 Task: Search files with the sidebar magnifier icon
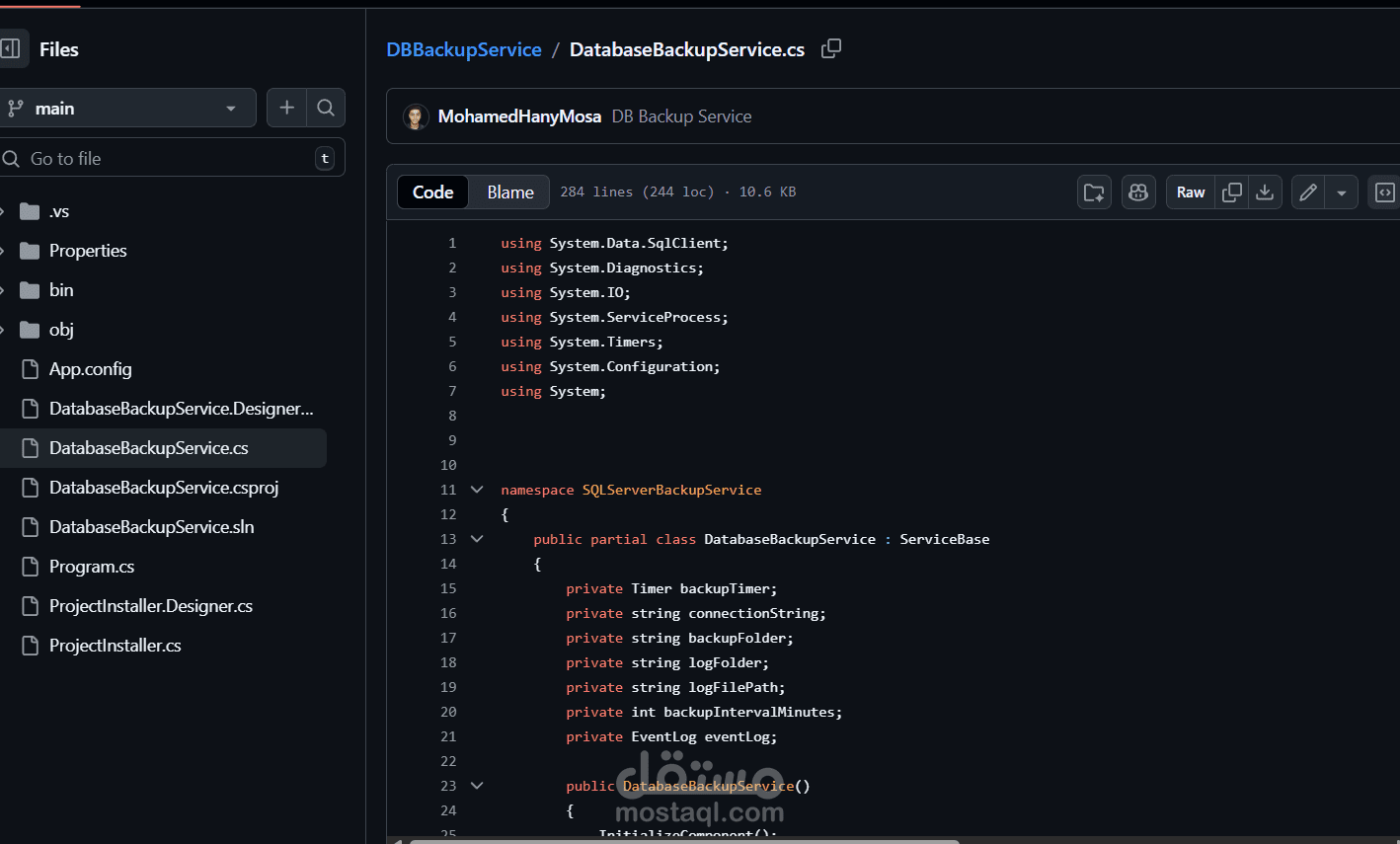tap(326, 107)
